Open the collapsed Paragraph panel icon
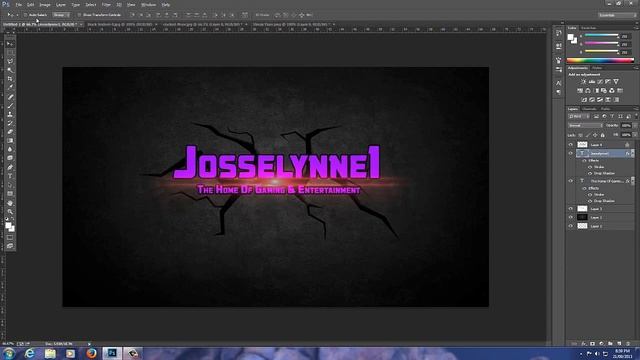The width and height of the screenshot is (640, 360). (x=558, y=92)
